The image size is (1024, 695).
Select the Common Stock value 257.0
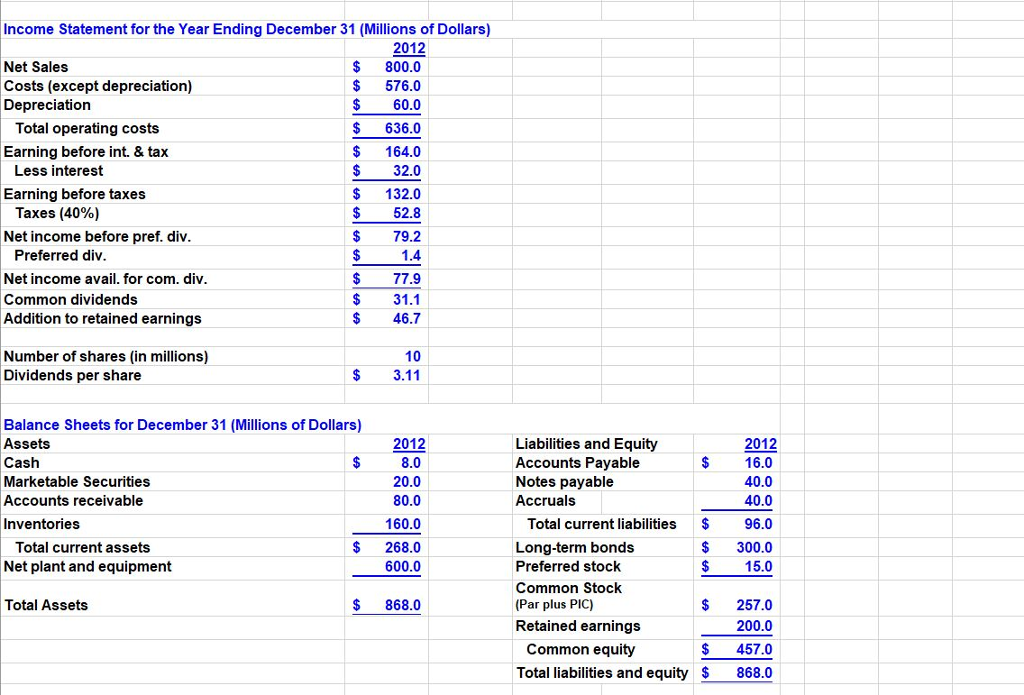(754, 605)
